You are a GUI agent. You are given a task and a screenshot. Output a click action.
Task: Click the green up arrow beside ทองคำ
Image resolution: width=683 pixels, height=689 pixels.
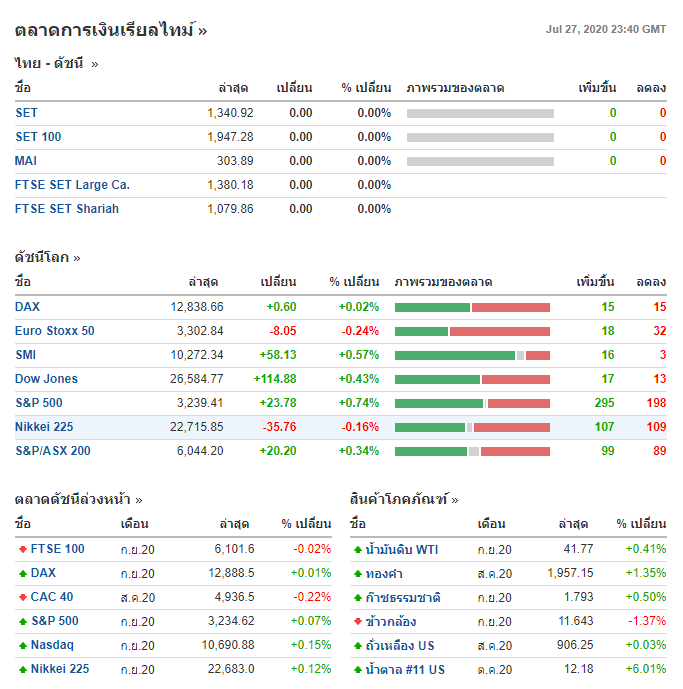[357, 573]
